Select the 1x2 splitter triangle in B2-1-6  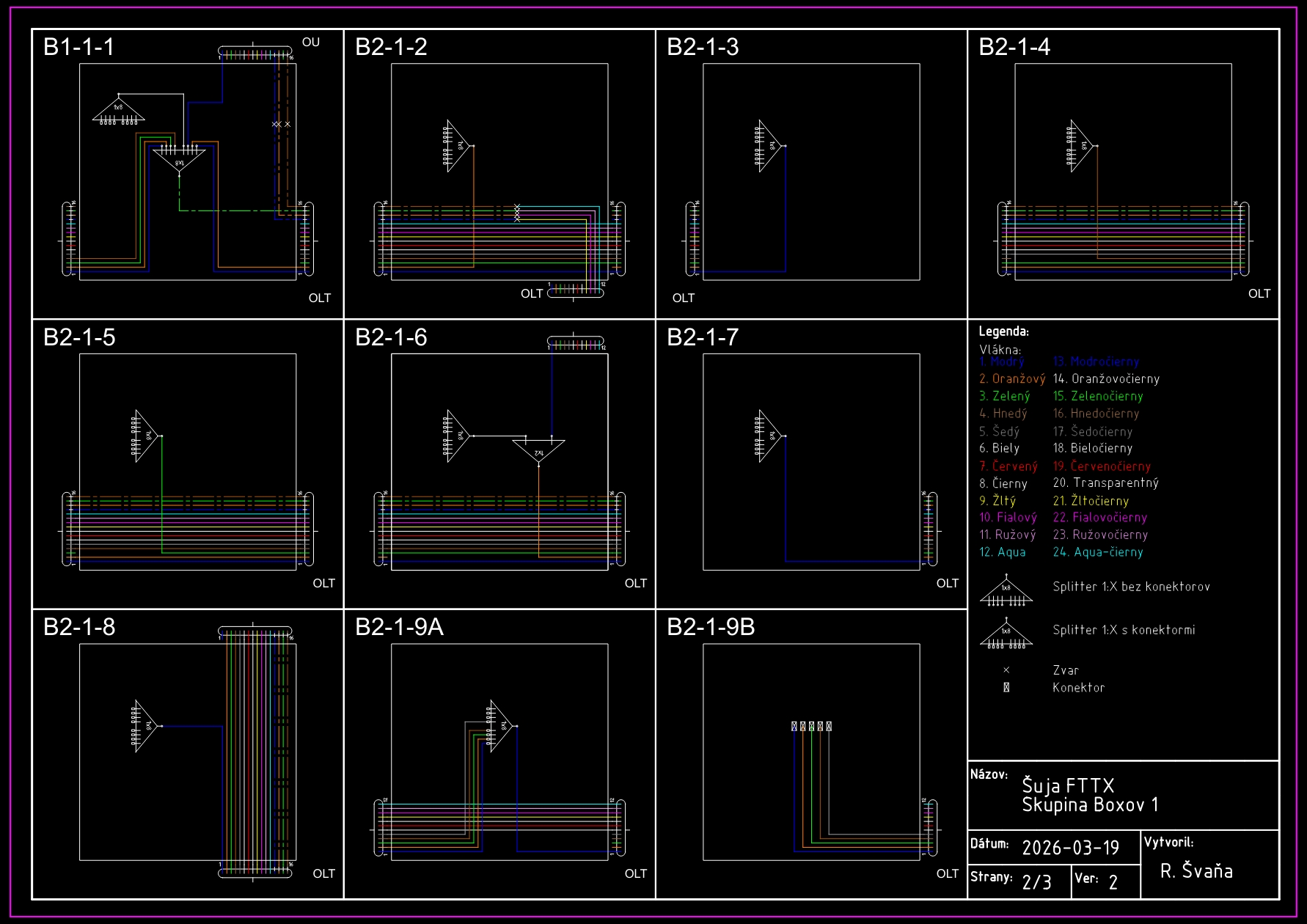coord(539,450)
